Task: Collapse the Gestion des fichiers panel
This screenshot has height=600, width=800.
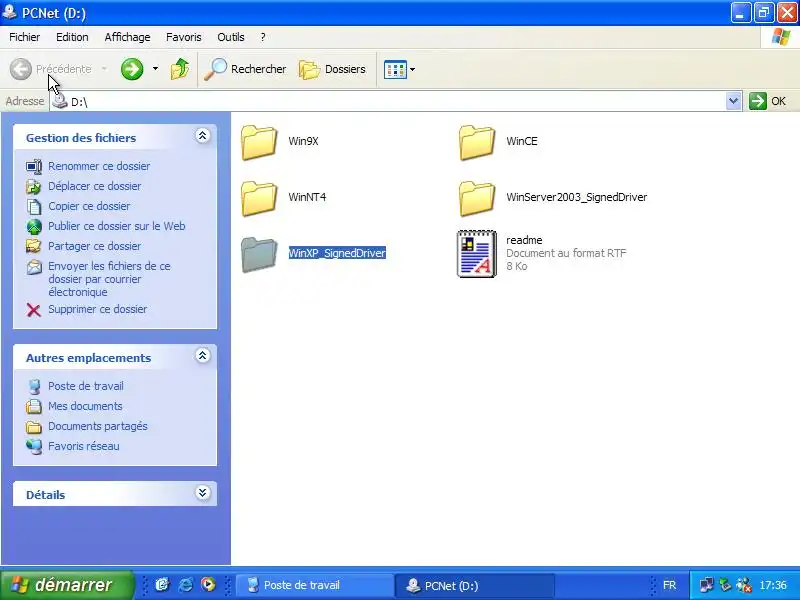Action: point(203,136)
